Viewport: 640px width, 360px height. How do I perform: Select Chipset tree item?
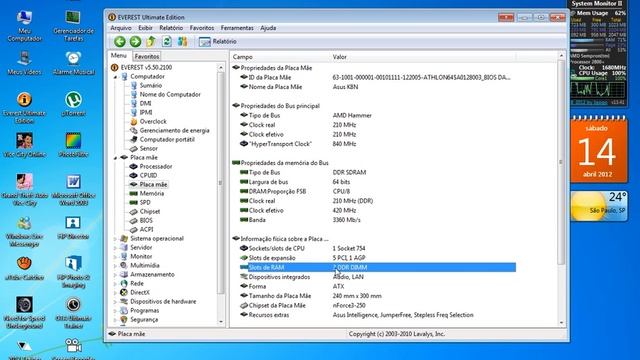[x=150, y=211]
